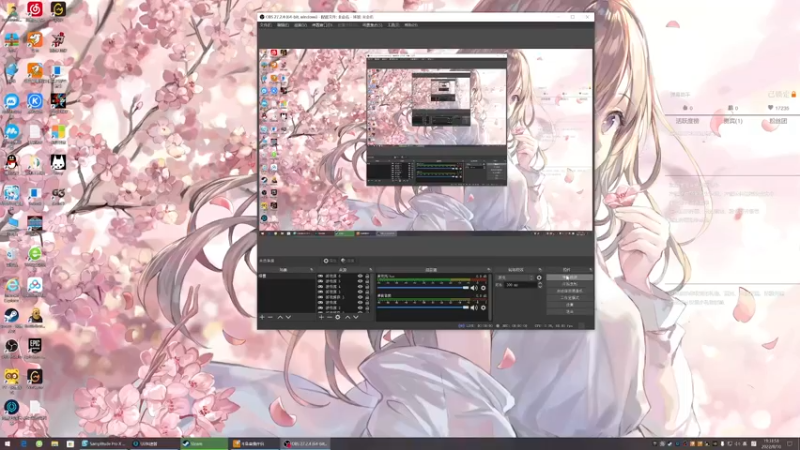
Task: Toggle lock icon of the first source
Action: click(367, 276)
